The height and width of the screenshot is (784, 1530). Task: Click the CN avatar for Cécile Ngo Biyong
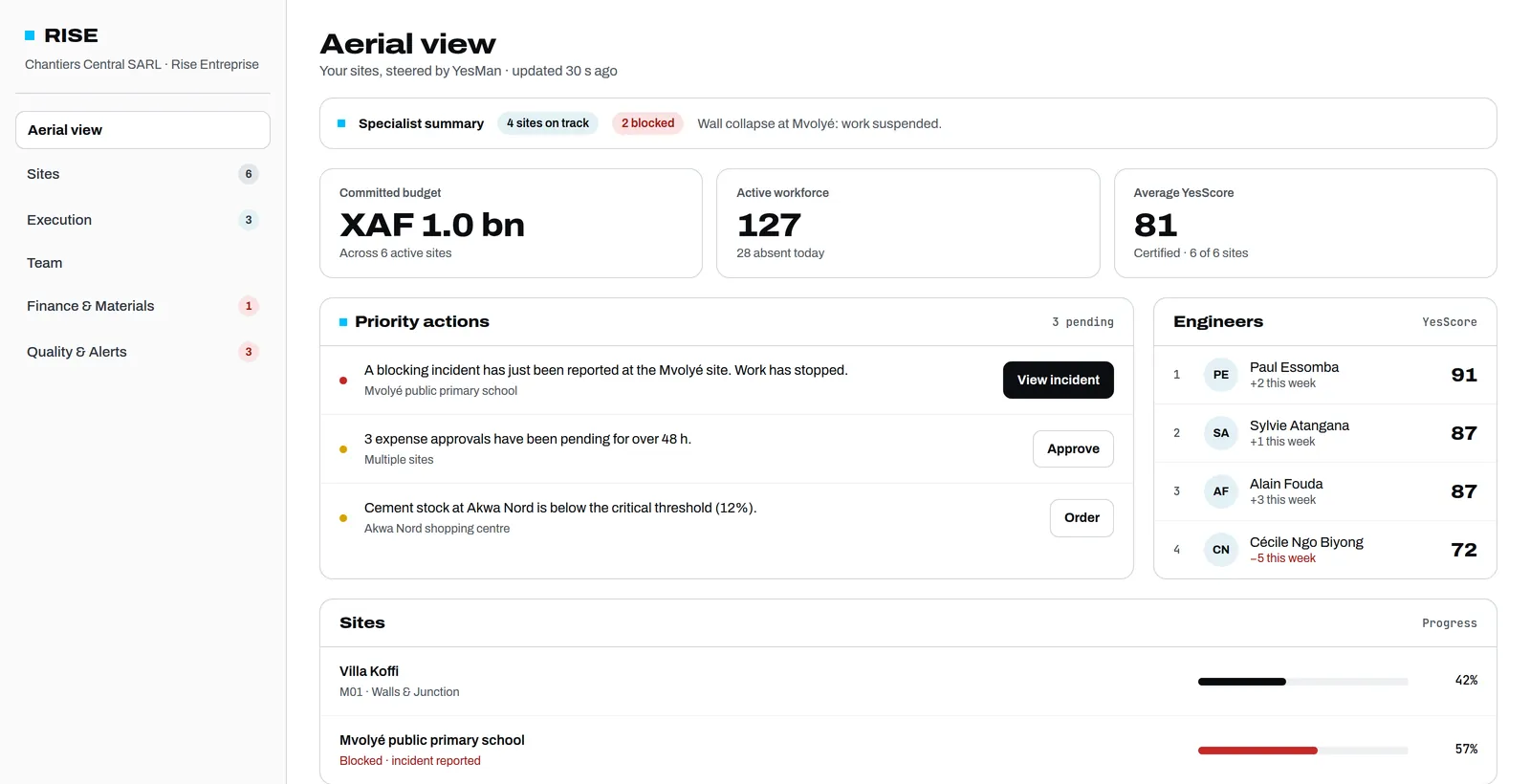coord(1221,550)
